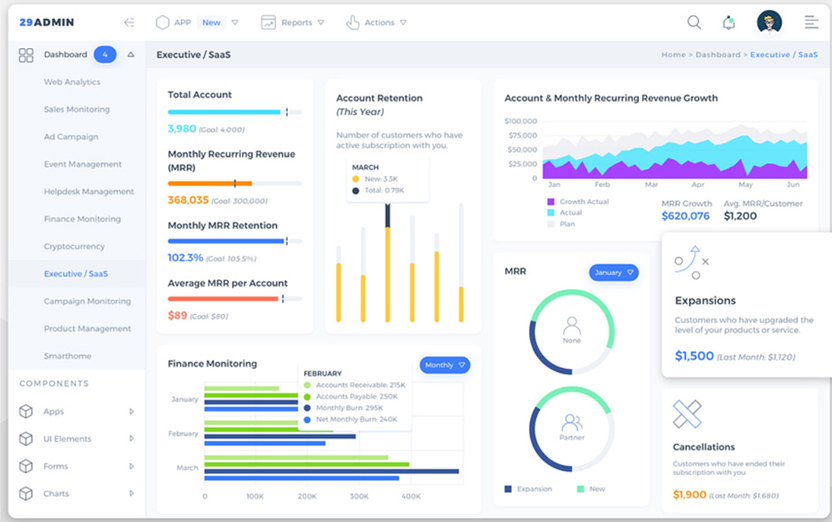Click the user avatar picture
The height and width of the screenshot is (522, 832).
coord(769,22)
